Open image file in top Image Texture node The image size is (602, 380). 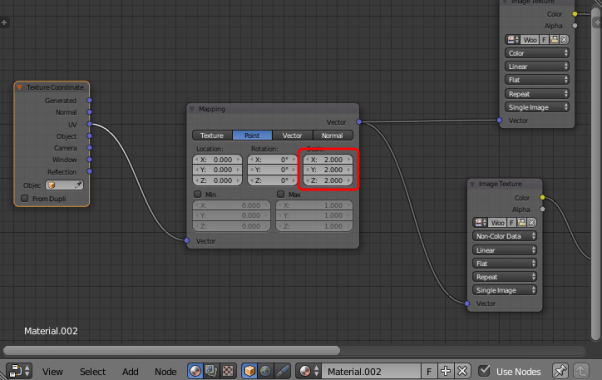pos(554,40)
